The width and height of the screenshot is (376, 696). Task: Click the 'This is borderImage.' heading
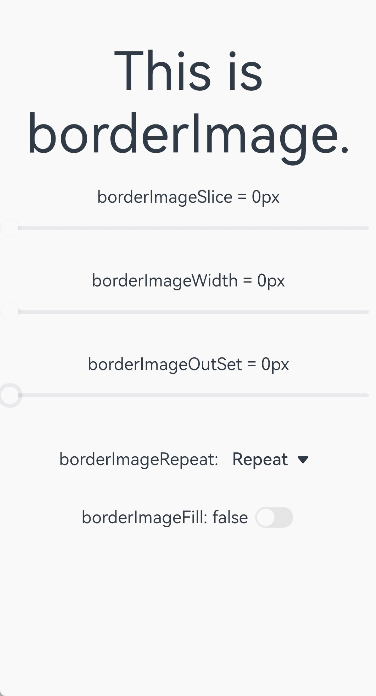pos(188,103)
